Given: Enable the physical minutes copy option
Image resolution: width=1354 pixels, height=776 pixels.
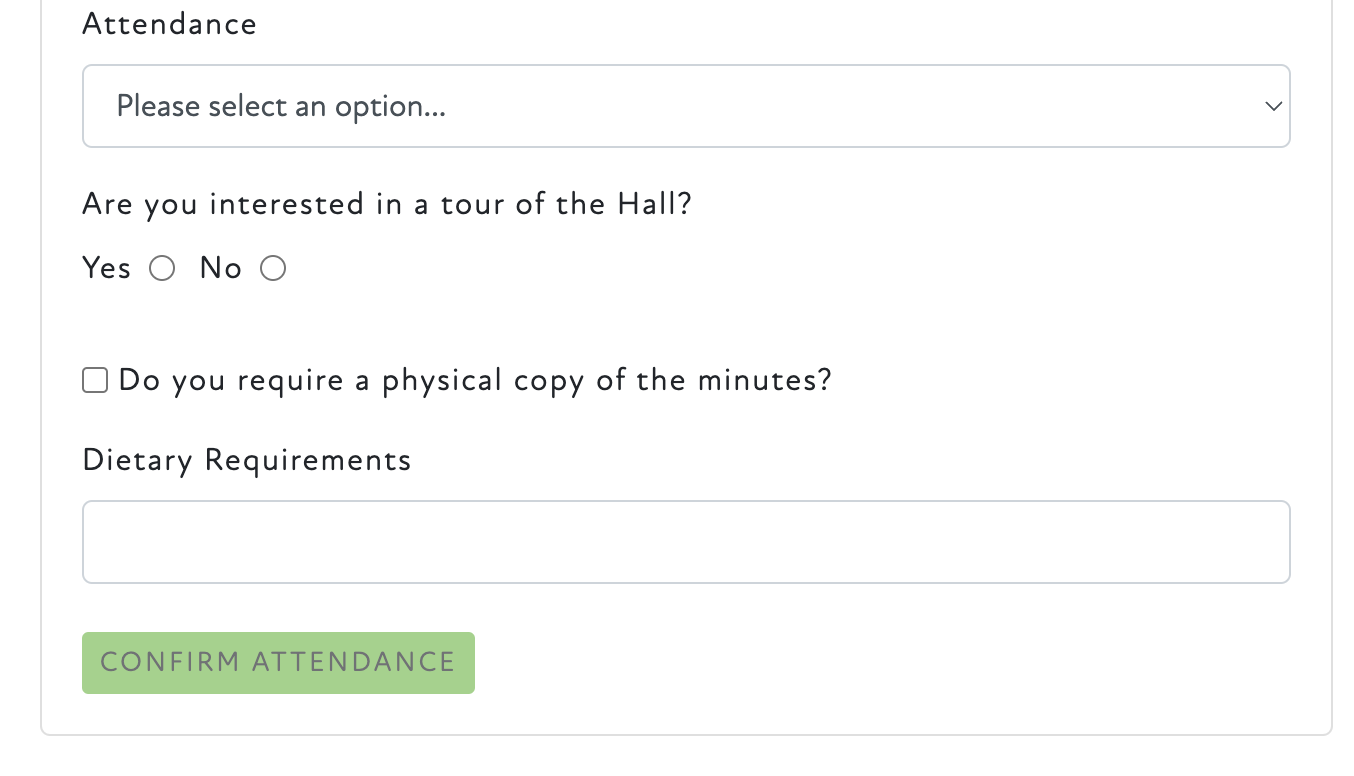Looking at the screenshot, I should click(x=95, y=380).
